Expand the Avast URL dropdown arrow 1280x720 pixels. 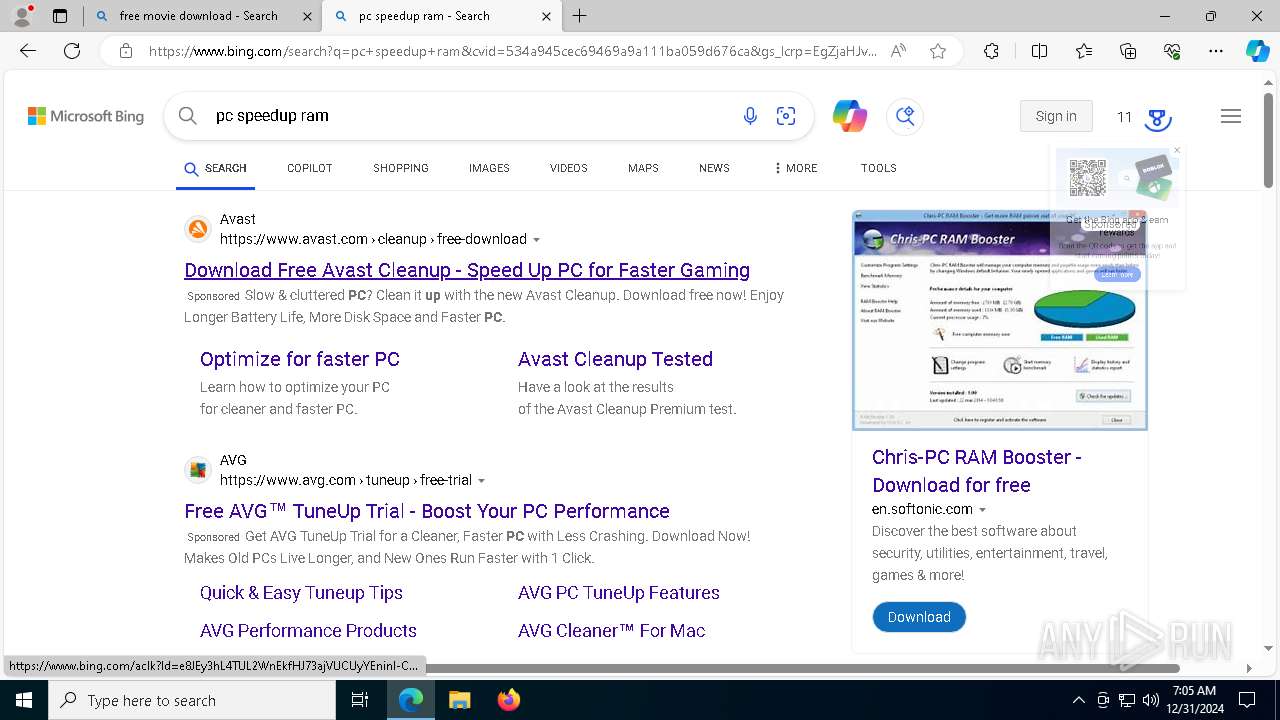click(537, 240)
